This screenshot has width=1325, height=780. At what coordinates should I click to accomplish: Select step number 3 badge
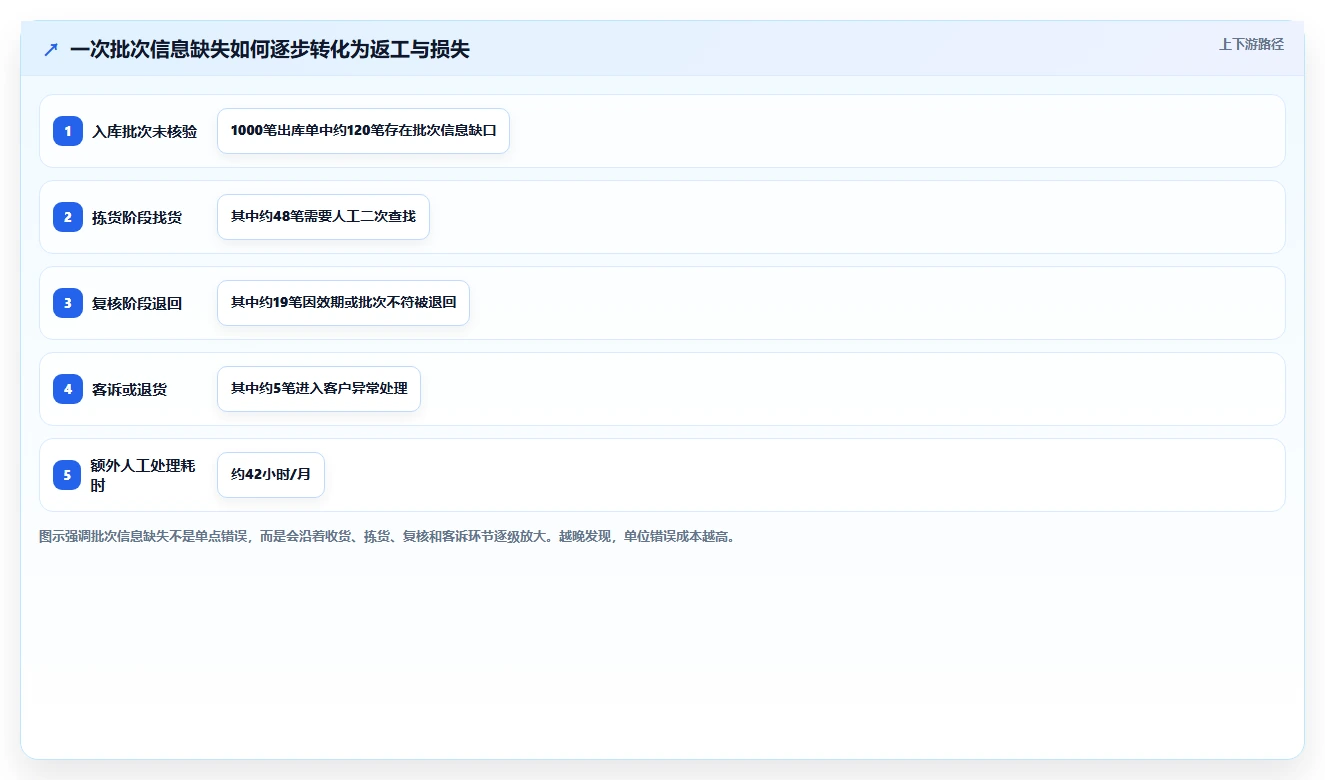68,303
